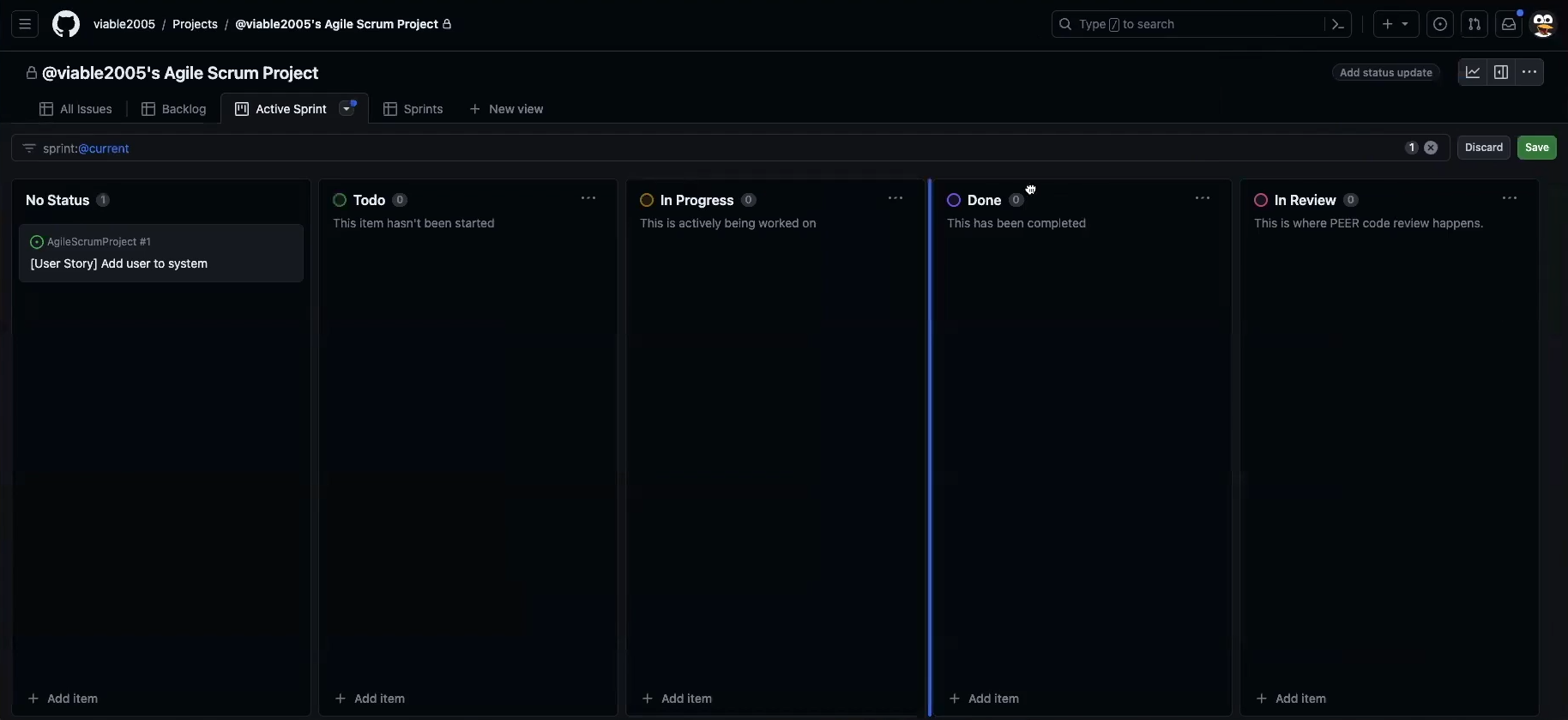
Task: Open the Insights chart icon
Action: point(1473,72)
